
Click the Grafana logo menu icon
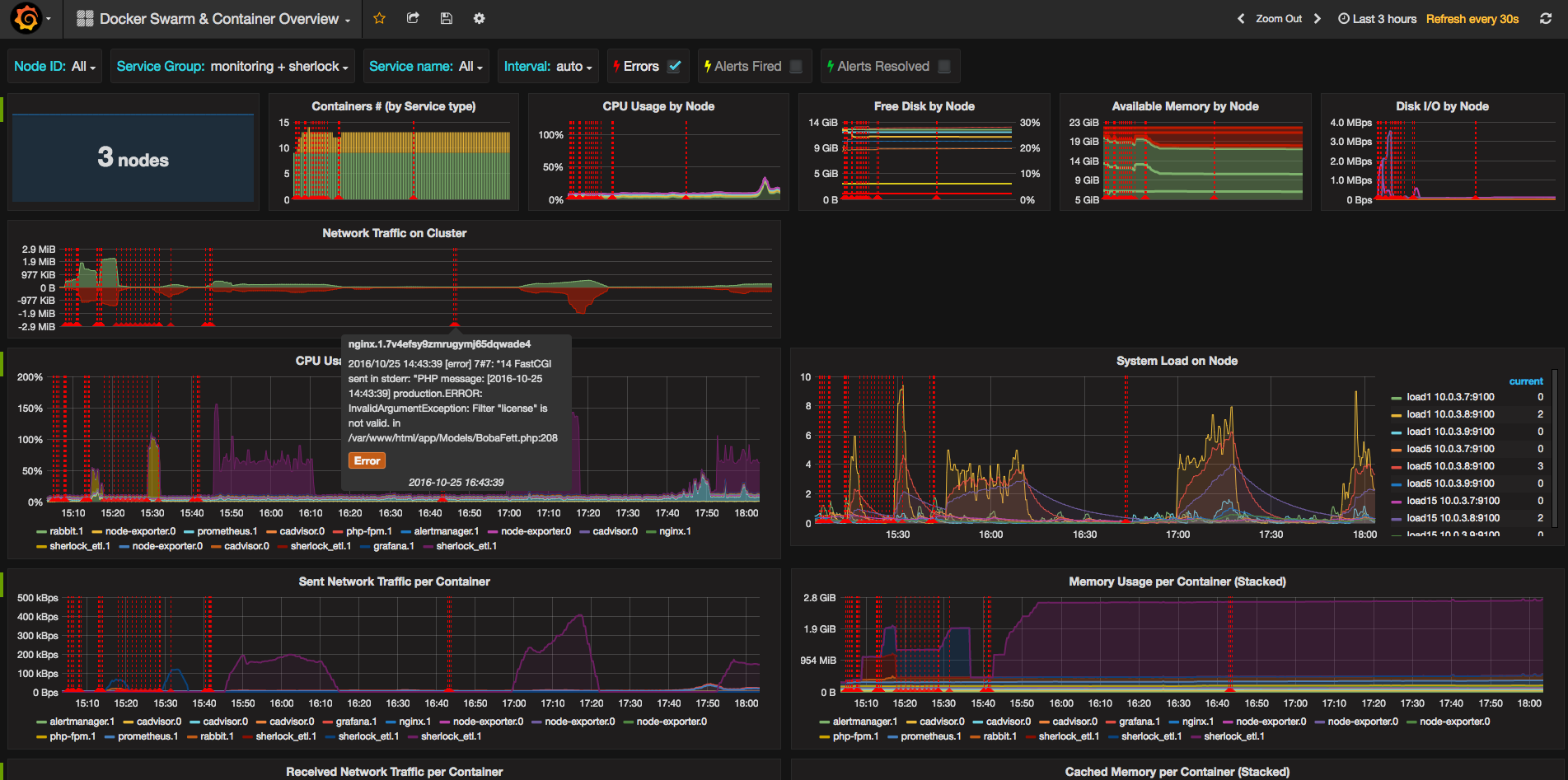coord(27,18)
